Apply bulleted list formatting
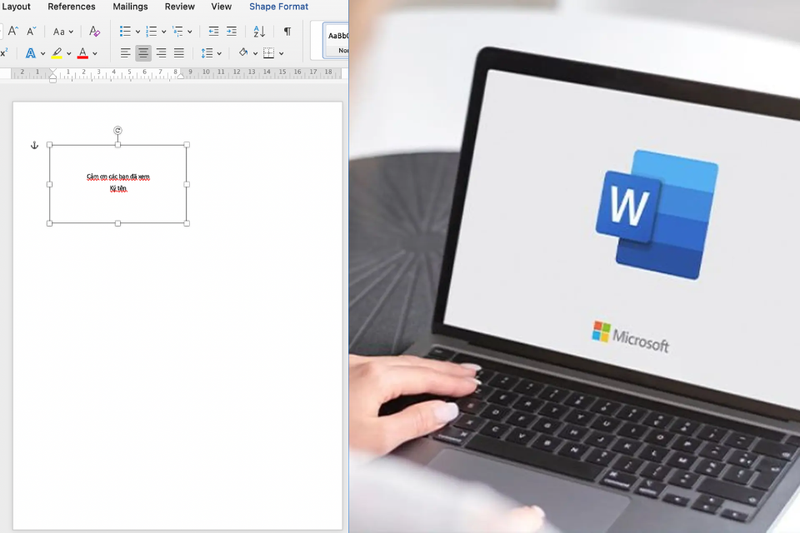The height and width of the screenshot is (533, 800). click(125, 31)
